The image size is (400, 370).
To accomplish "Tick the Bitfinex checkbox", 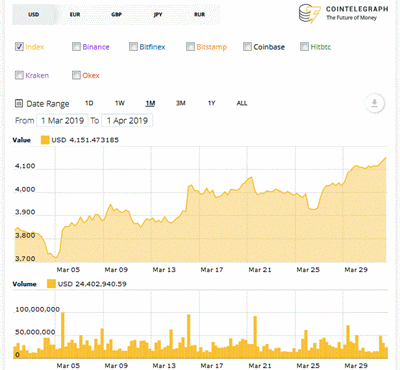I will (x=133, y=47).
